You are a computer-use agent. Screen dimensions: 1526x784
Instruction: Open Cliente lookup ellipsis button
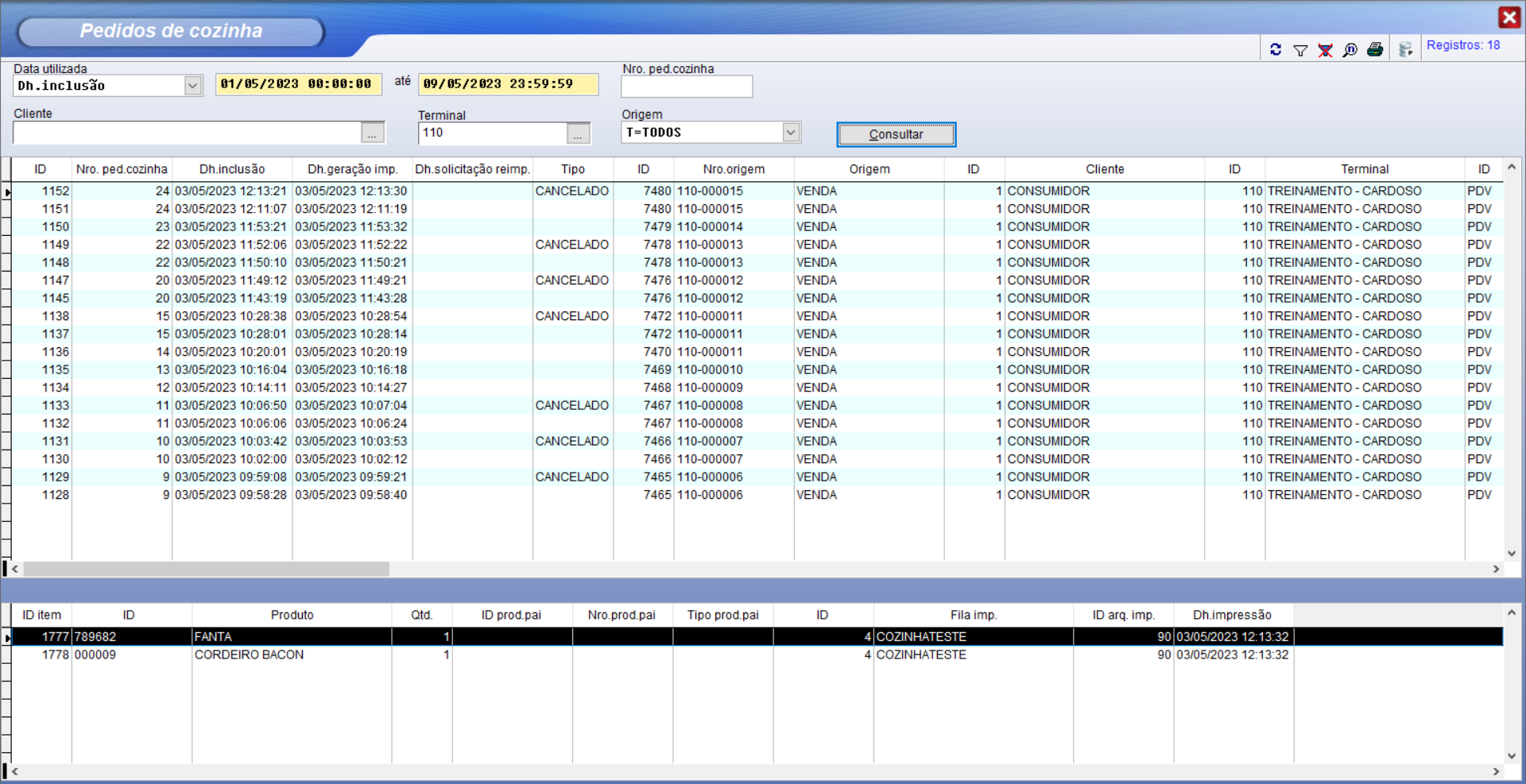(x=373, y=133)
